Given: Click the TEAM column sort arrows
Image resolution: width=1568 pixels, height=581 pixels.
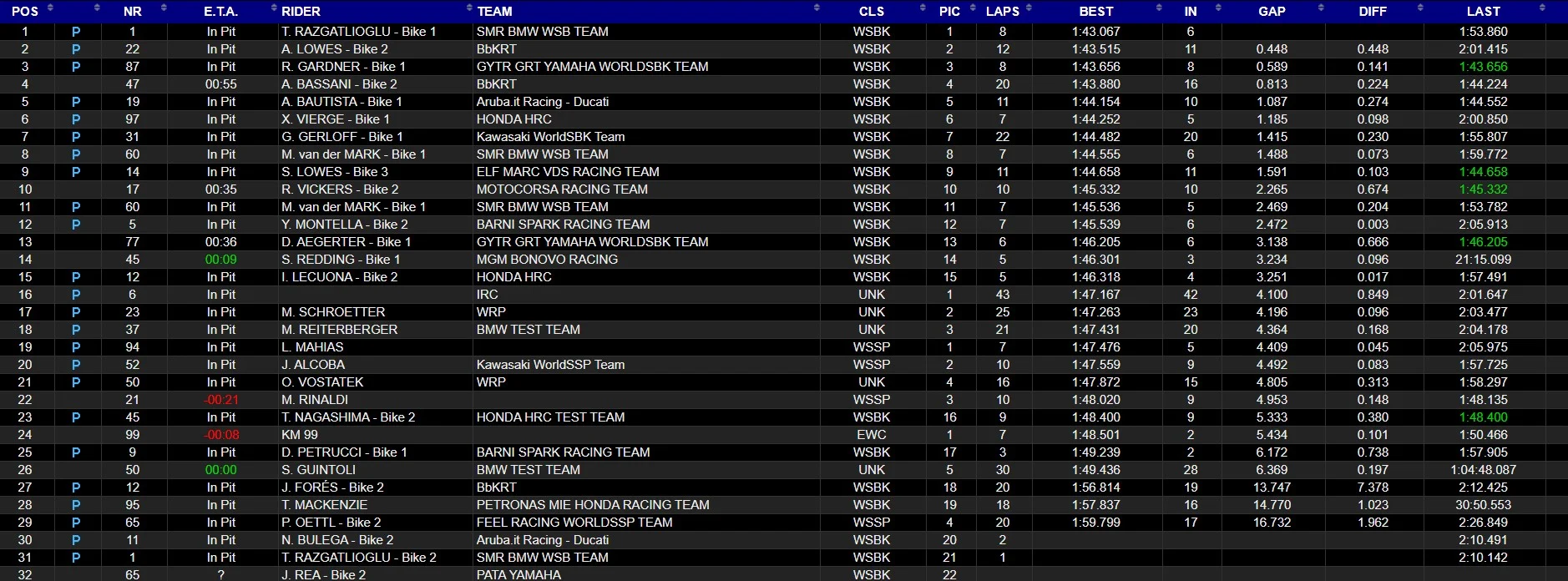Looking at the screenshot, I should pos(817,8).
